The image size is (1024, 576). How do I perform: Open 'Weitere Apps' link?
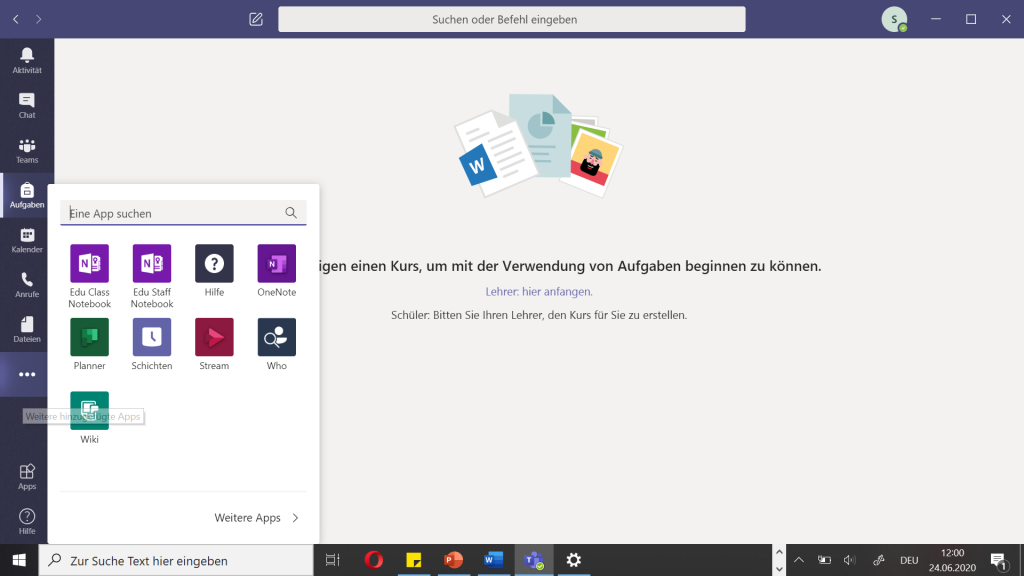[256, 517]
